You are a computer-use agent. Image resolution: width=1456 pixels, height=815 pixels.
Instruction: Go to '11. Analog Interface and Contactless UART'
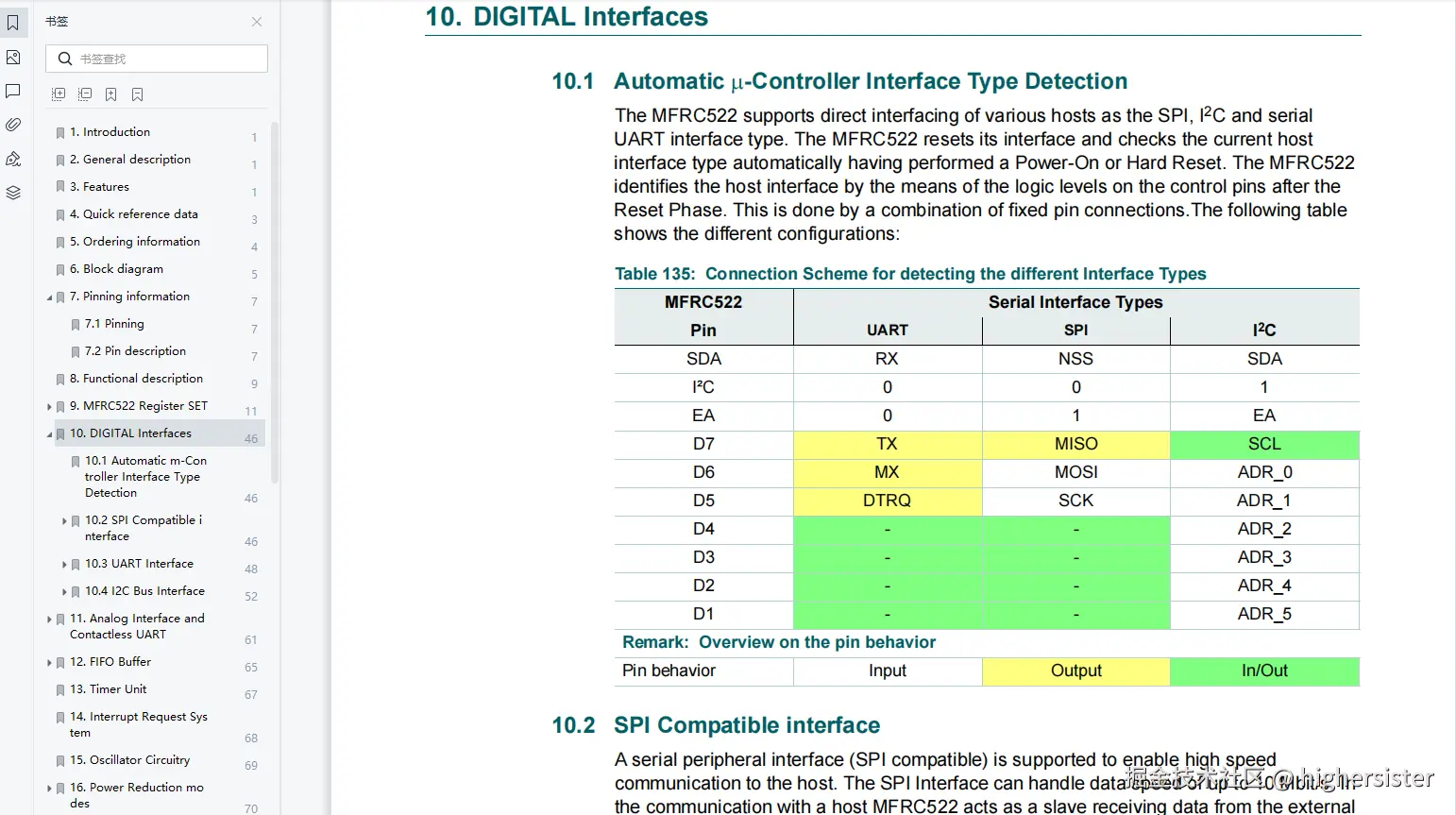point(137,626)
